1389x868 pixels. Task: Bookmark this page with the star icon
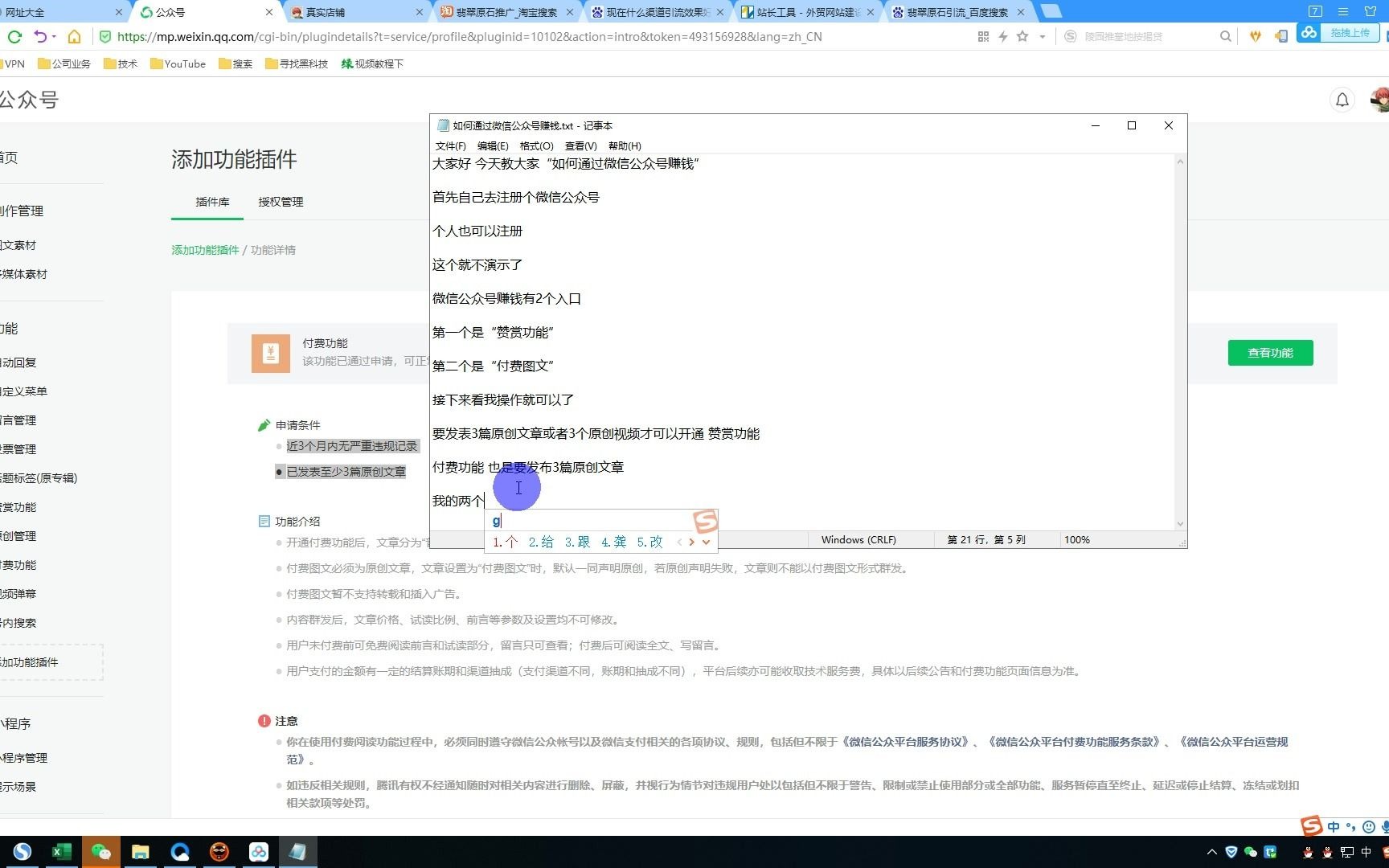(x=1022, y=36)
